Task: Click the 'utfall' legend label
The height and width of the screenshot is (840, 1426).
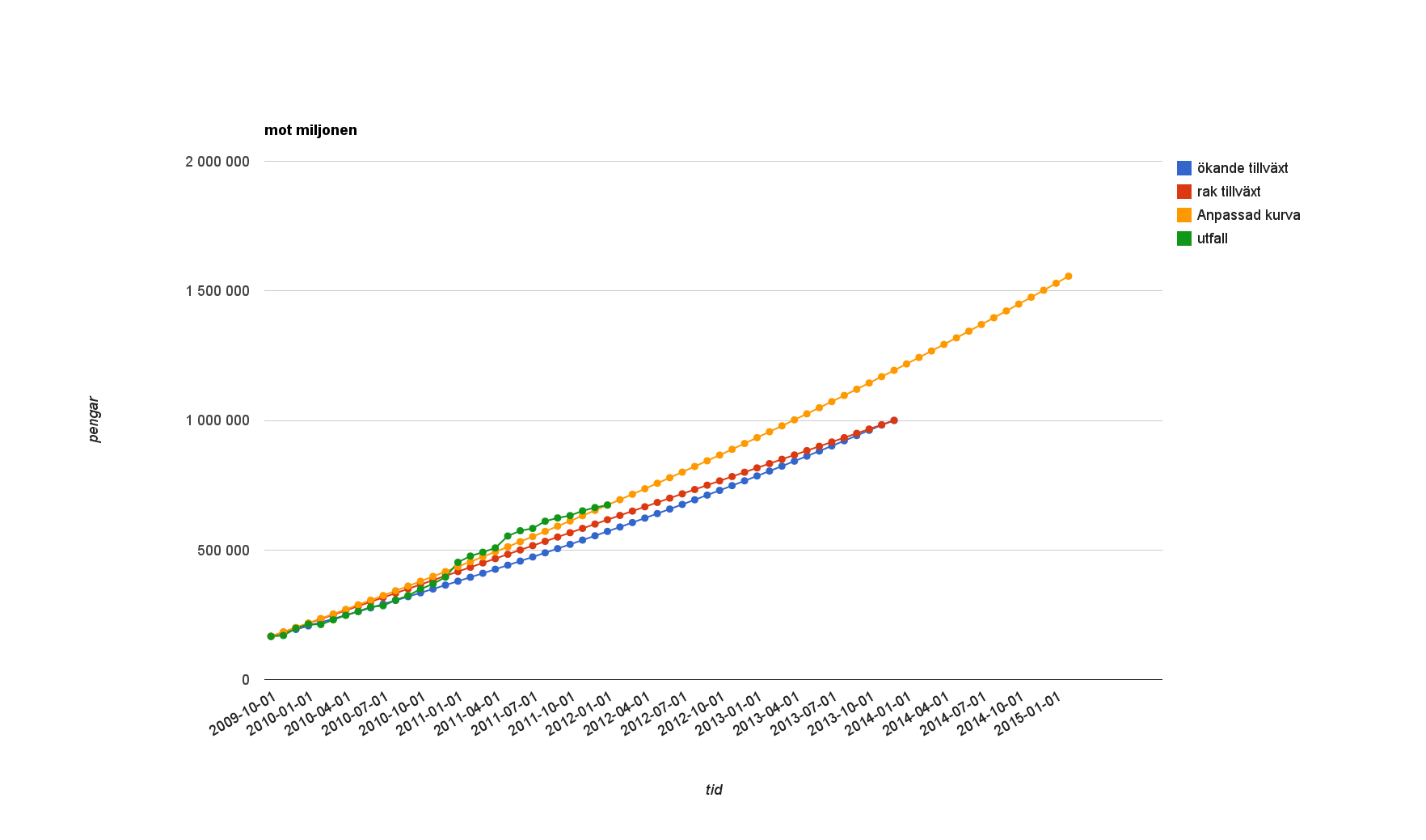Action: pos(1212,238)
